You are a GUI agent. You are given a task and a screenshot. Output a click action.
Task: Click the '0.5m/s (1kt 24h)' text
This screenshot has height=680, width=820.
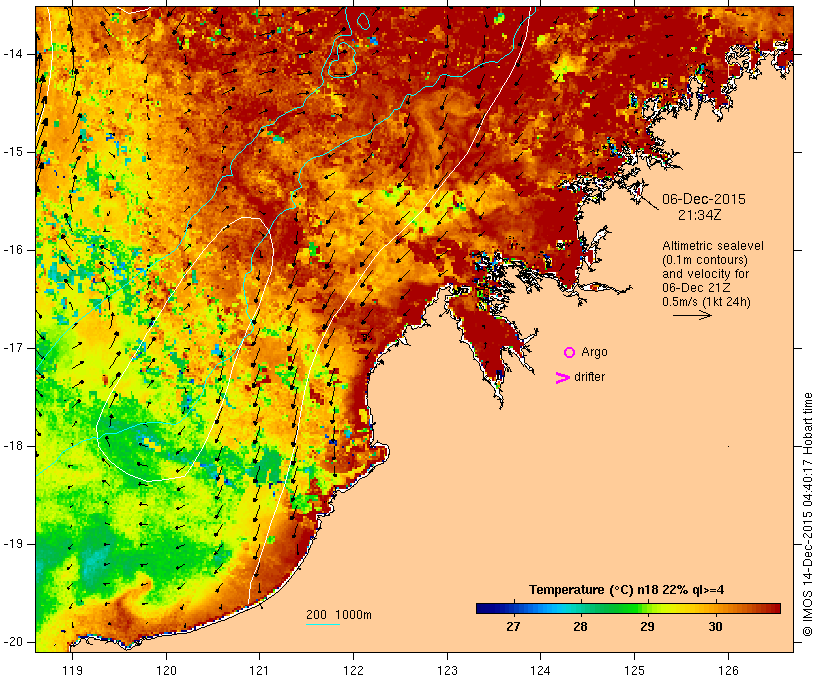(706, 302)
